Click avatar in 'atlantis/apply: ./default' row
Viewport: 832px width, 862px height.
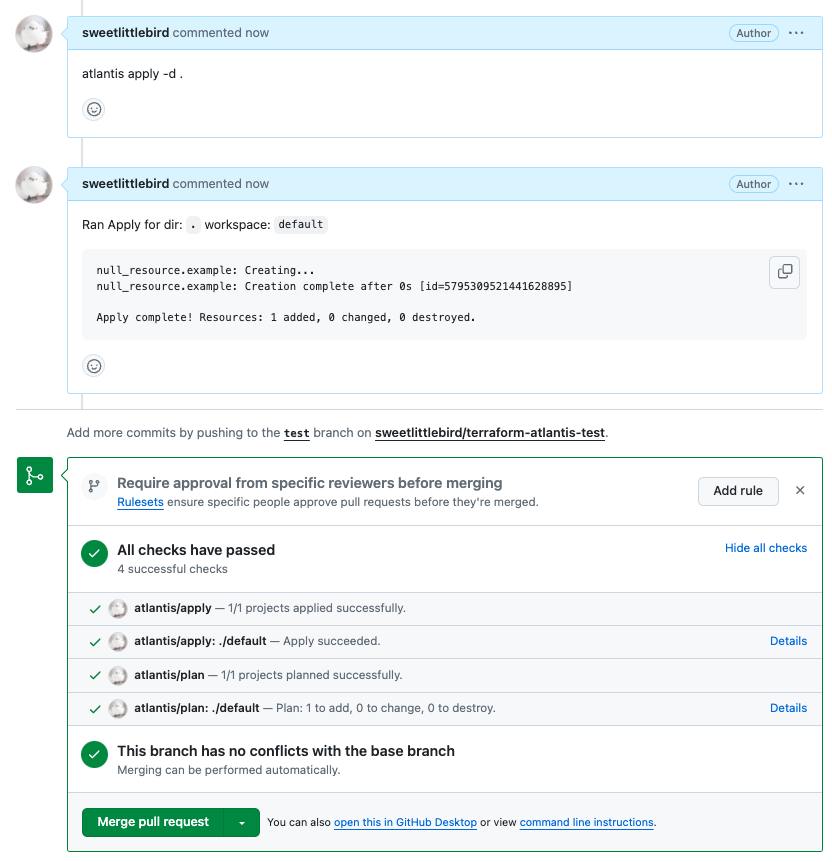(x=117, y=642)
